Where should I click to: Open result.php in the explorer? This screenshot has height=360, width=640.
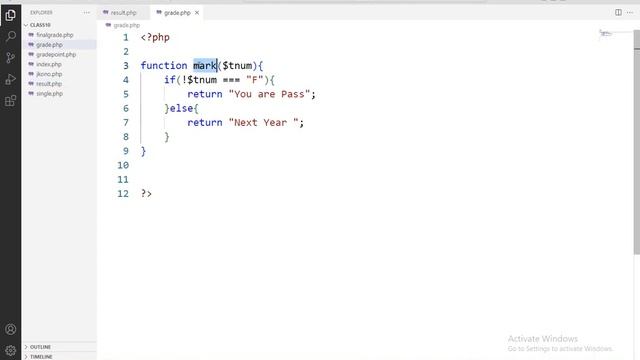(x=59, y=84)
